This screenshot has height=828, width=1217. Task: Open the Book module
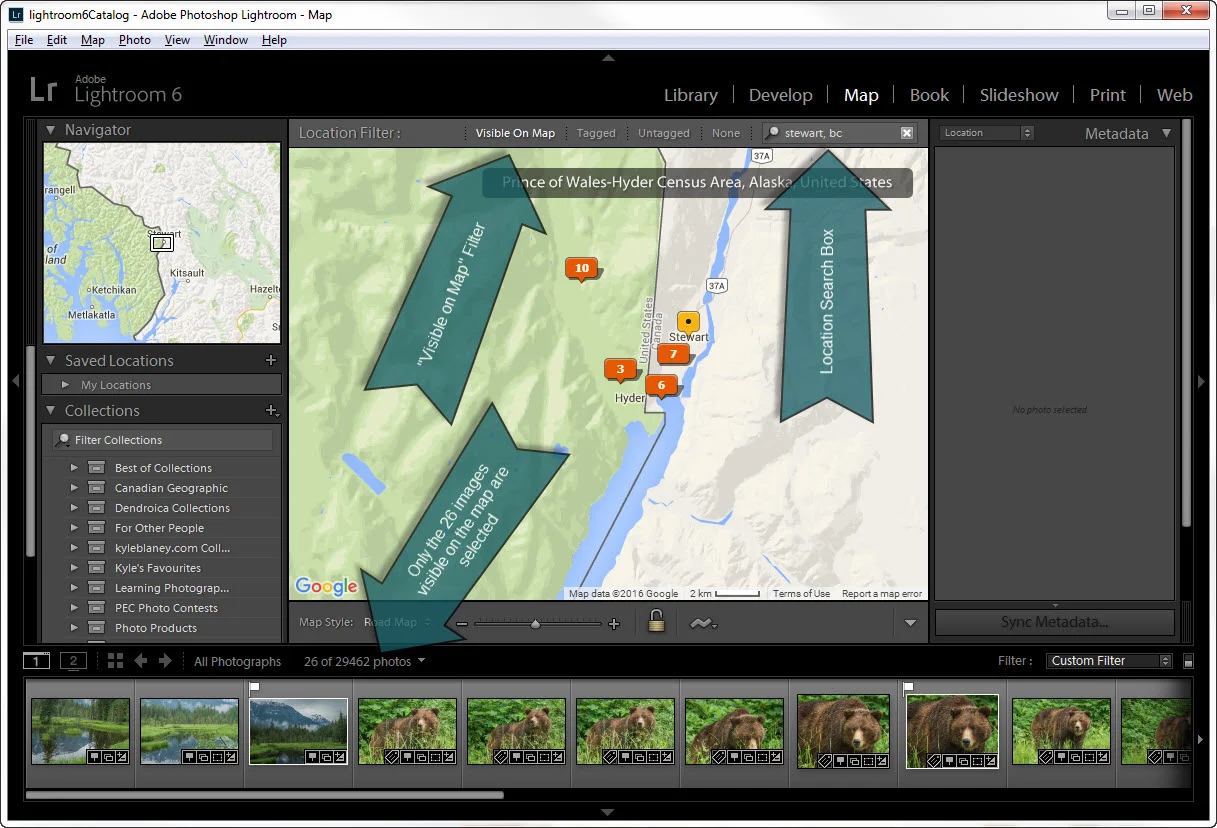tap(929, 95)
